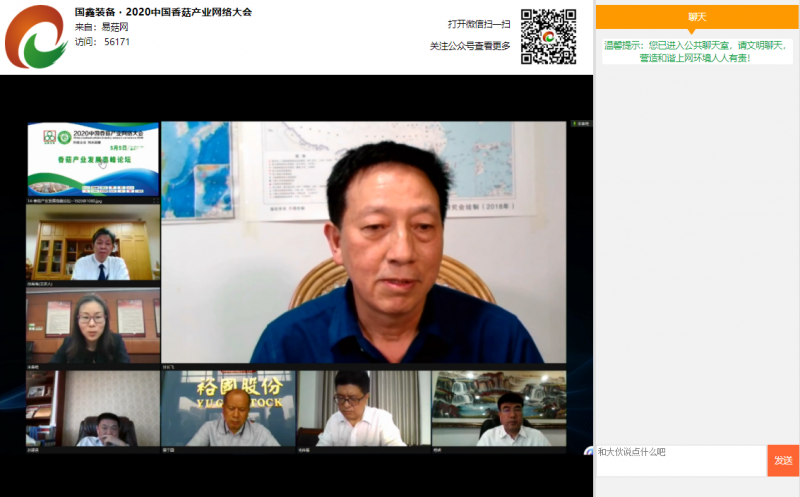
Task: Click the text 关注公众号查看更多
Action: click(x=470, y=46)
